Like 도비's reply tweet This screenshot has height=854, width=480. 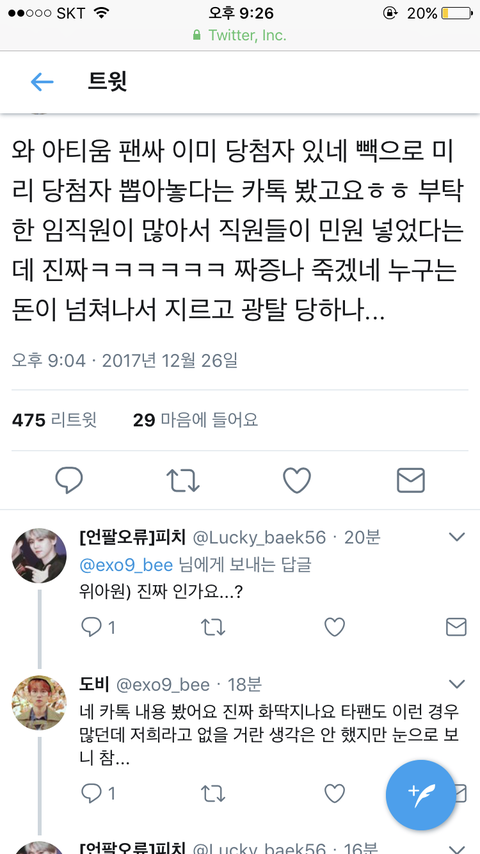click(335, 794)
